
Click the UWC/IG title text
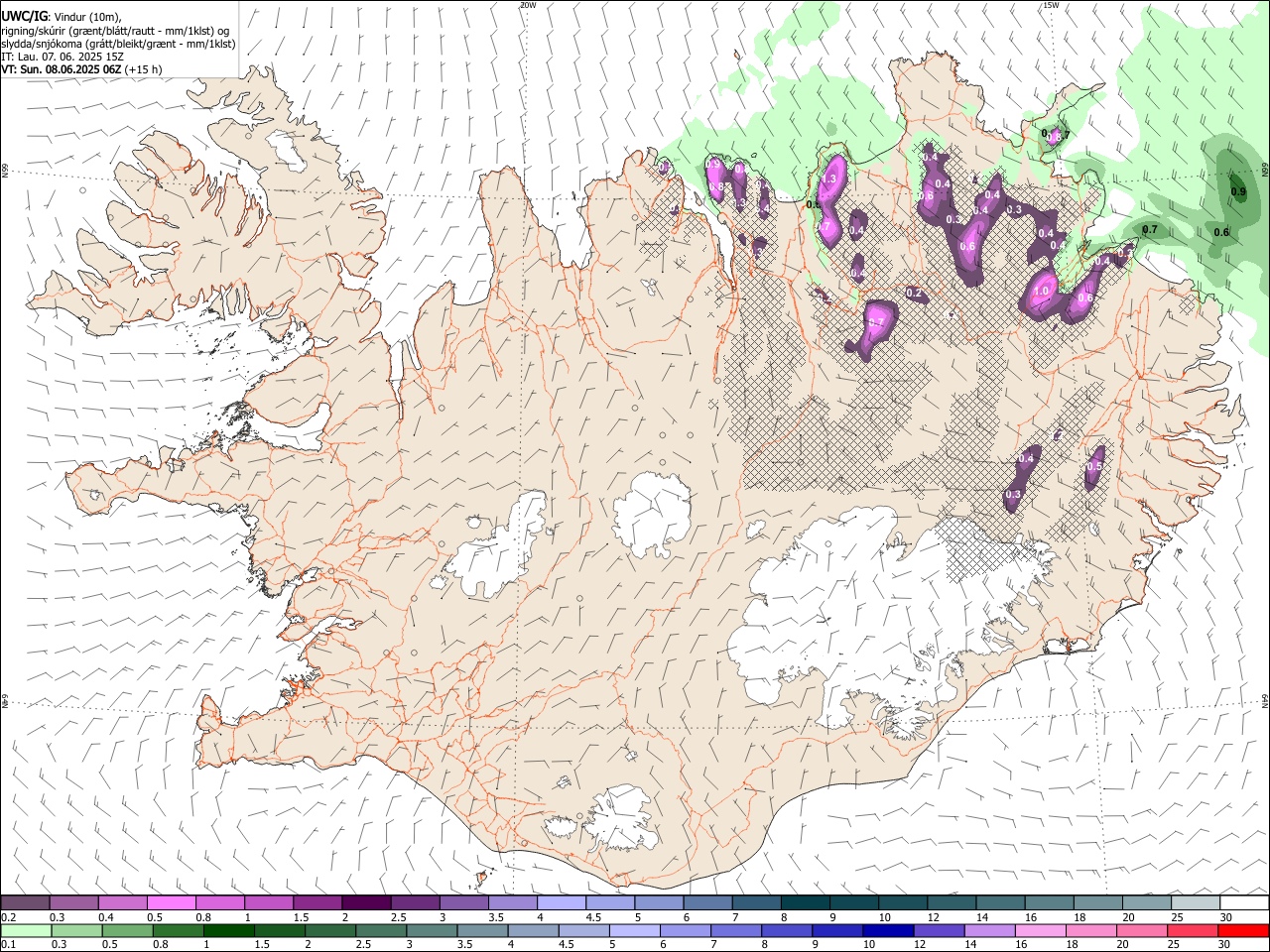tap(24, 16)
